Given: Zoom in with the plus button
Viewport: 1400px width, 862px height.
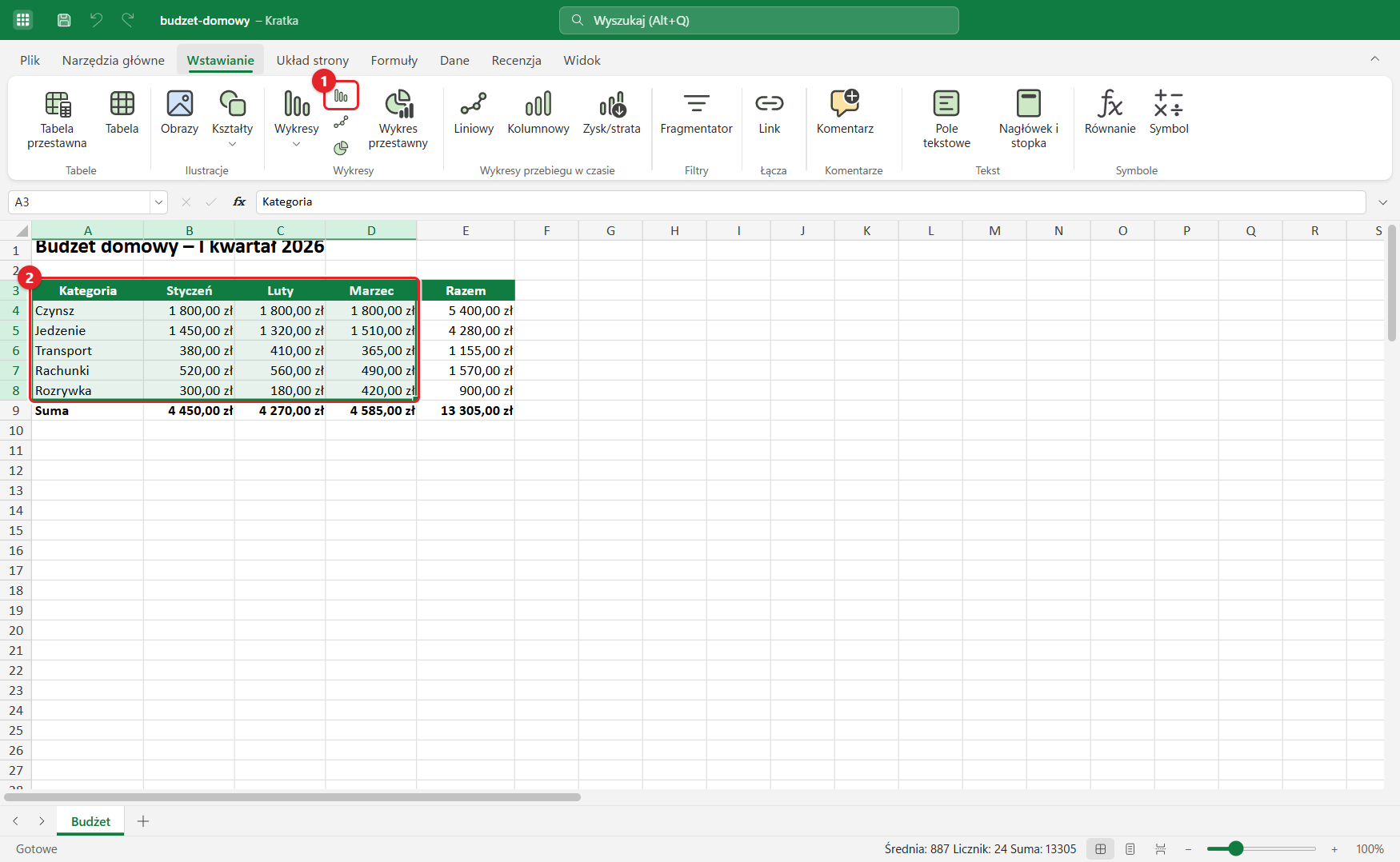Looking at the screenshot, I should click(1334, 849).
